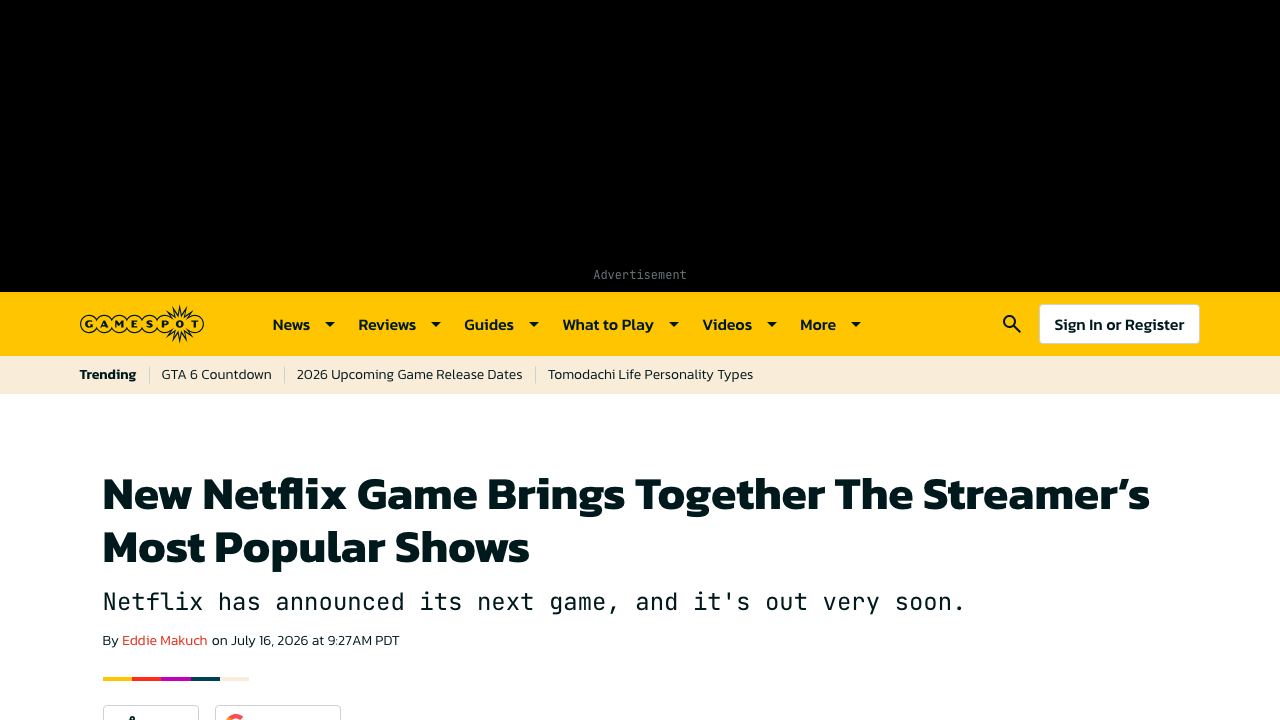This screenshot has width=1280, height=720.
Task: Click the Sign In or Register button
Action: [1119, 324]
